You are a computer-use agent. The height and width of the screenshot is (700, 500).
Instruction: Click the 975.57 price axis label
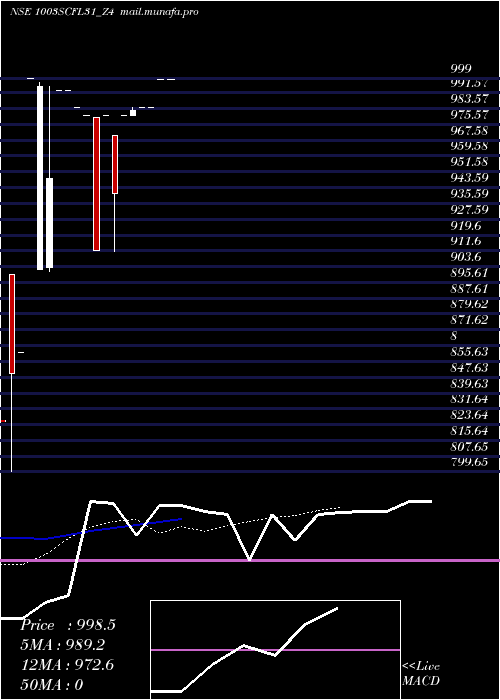(x=469, y=115)
